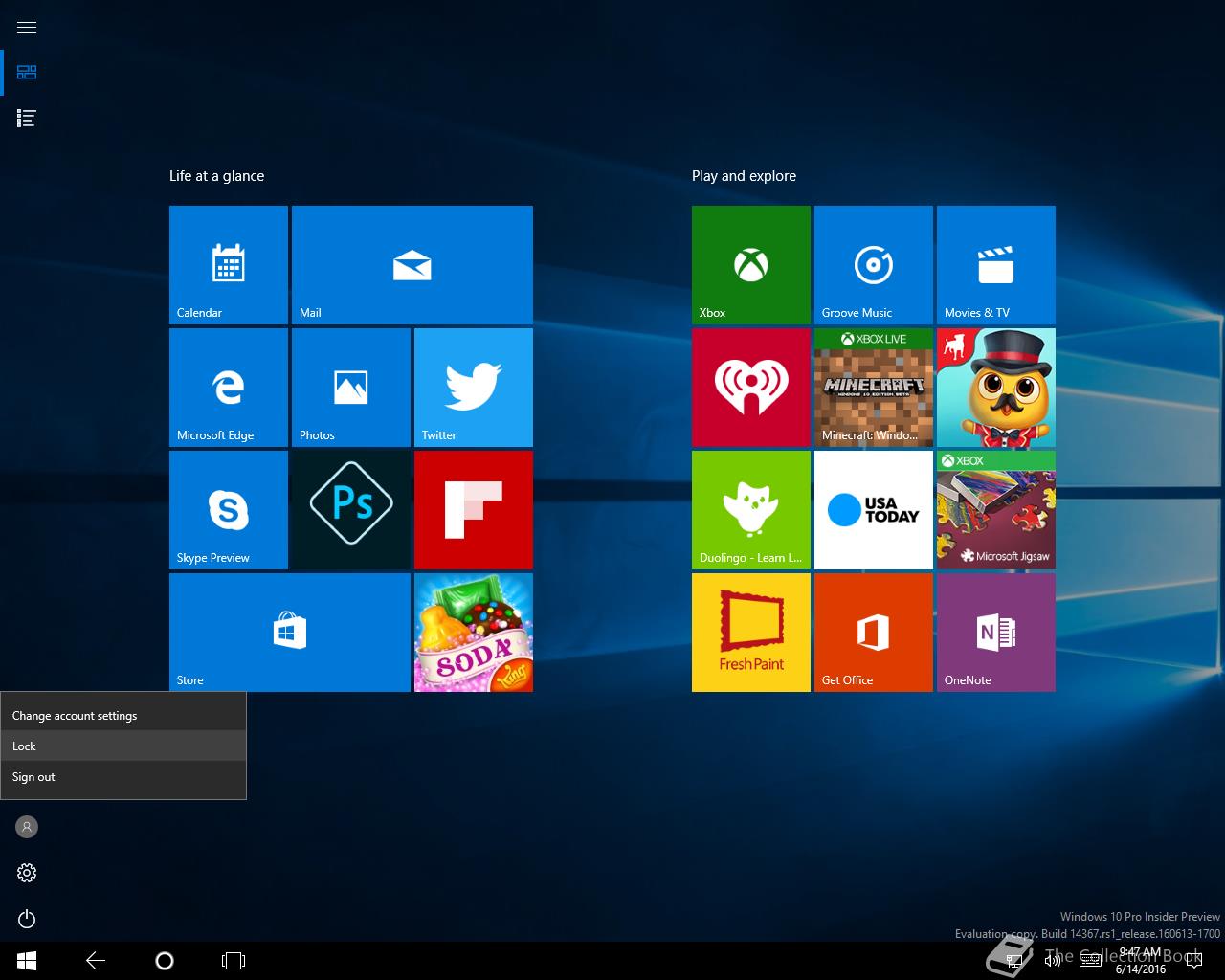This screenshot has height=980, width=1225.
Task: Launch the Minecraft Windows 10 Edition tile
Action: [874, 388]
